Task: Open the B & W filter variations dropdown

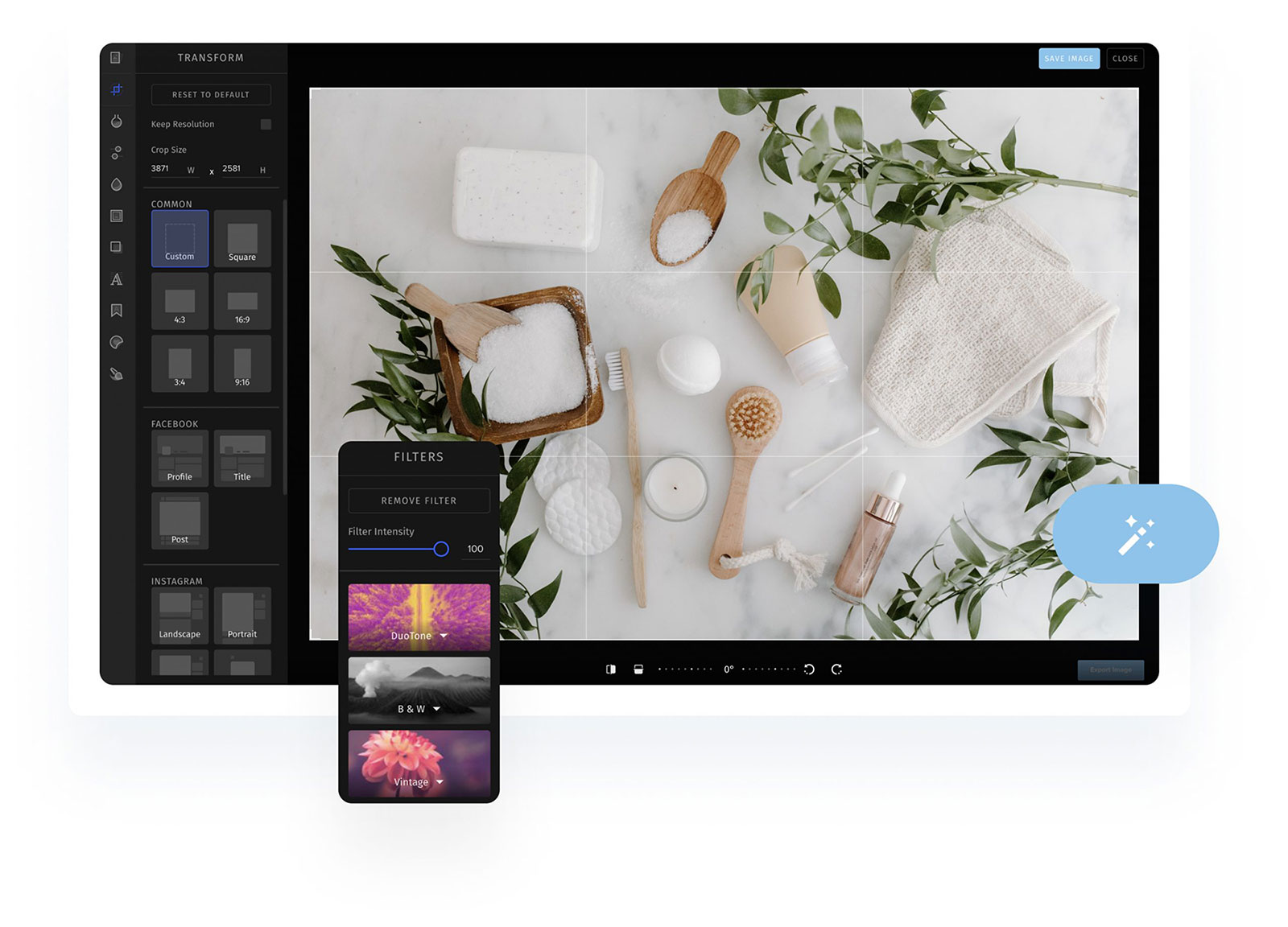Action: click(x=436, y=709)
